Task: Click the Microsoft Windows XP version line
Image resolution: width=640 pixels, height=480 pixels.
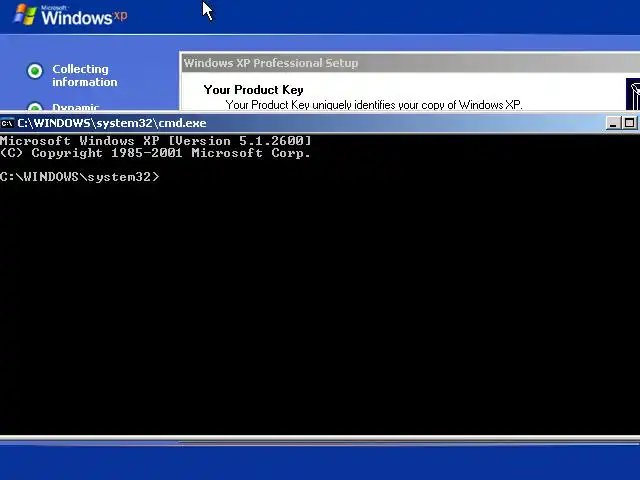Action: tap(156, 141)
